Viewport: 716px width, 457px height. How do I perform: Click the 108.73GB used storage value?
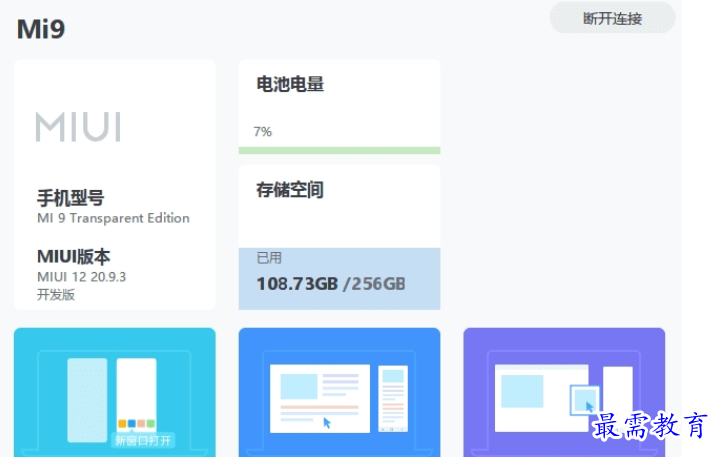297,284
